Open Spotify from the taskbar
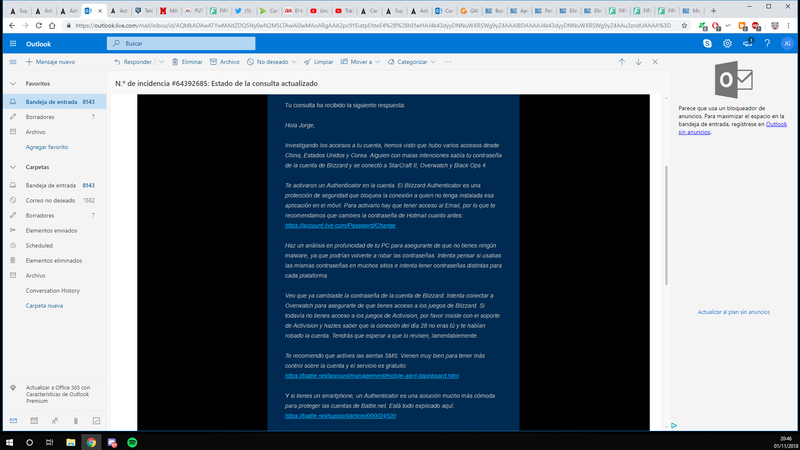Screen dimensions: 800x450 tap(132, 442)
